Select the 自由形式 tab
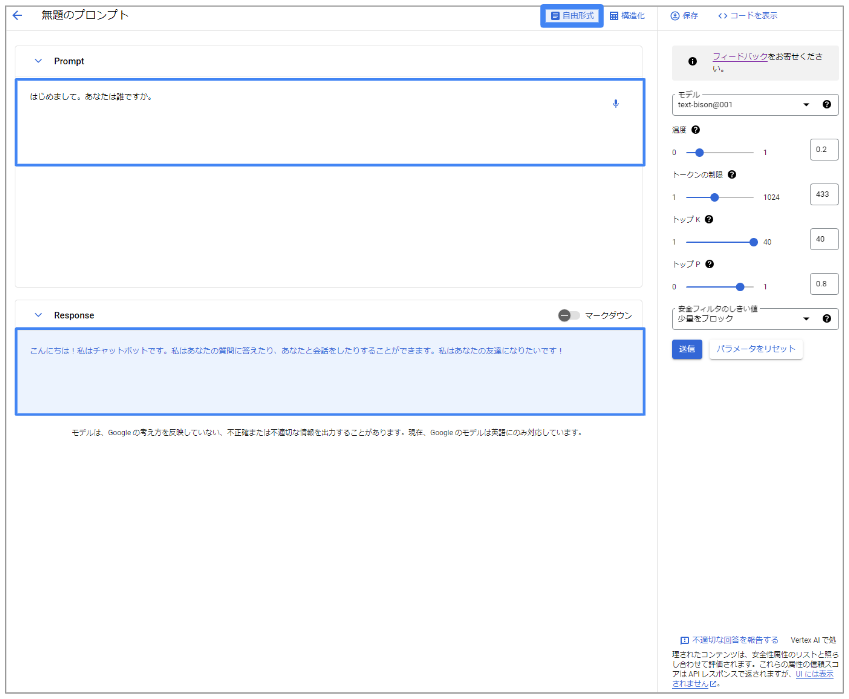The width and height of the screenshot is (849, 699). pos(572,16)
